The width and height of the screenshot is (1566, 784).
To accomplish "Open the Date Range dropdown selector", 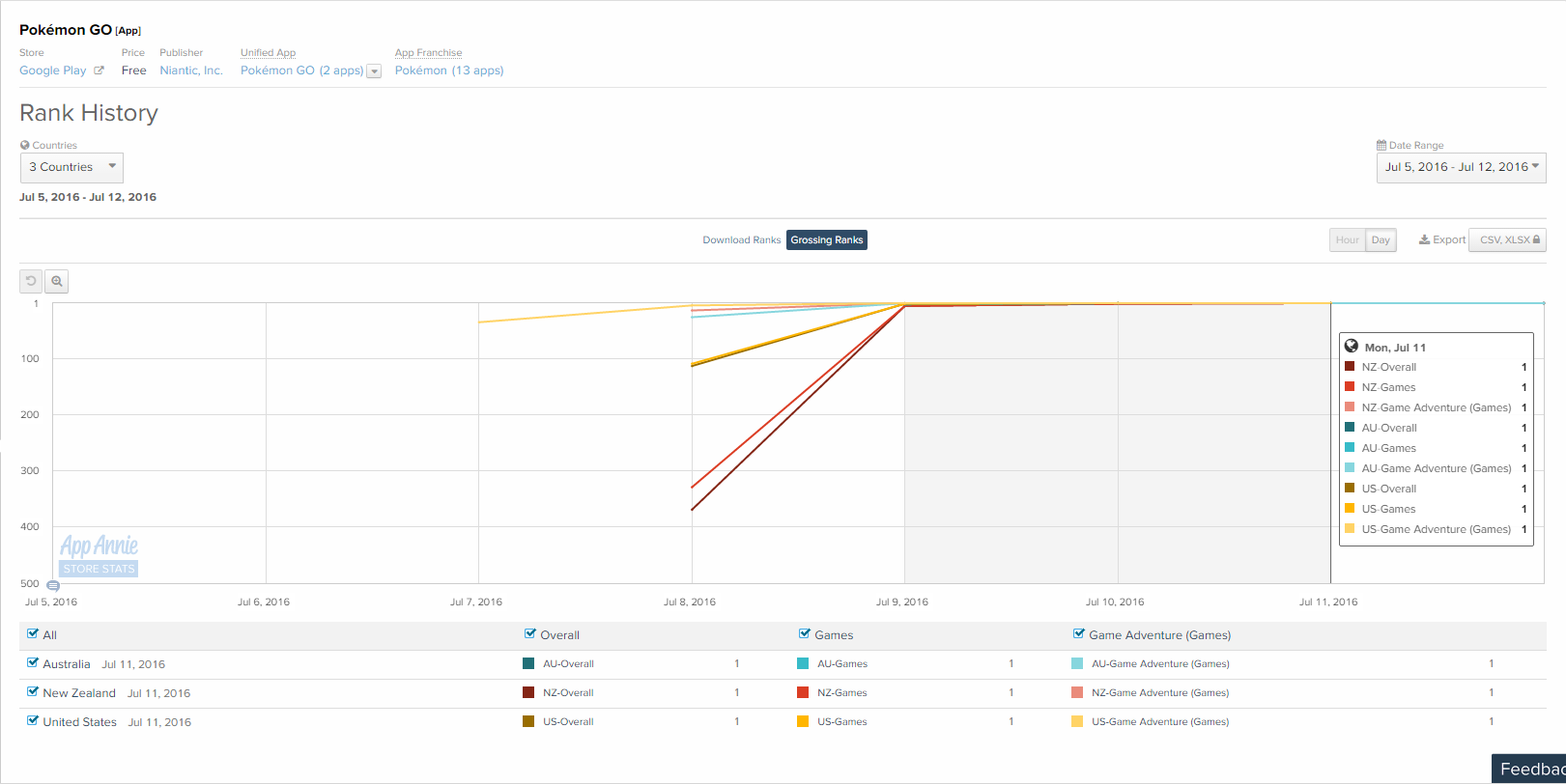I will click(x=1461, y=167).
